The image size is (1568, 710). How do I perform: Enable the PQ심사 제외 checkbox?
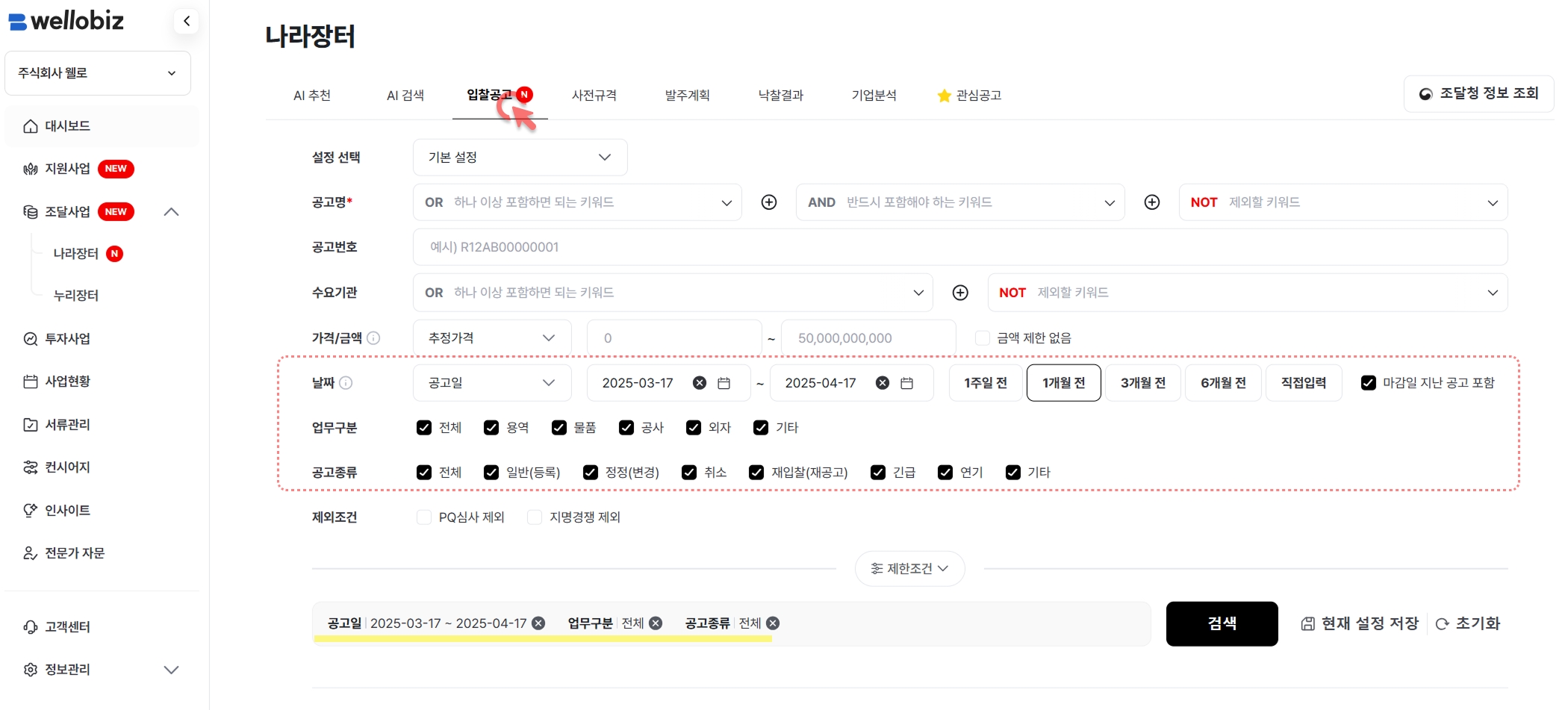click(424, 517)
